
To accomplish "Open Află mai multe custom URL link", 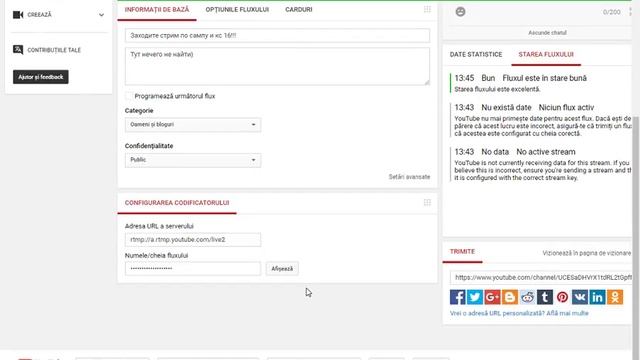I will [x=567, y=313].
